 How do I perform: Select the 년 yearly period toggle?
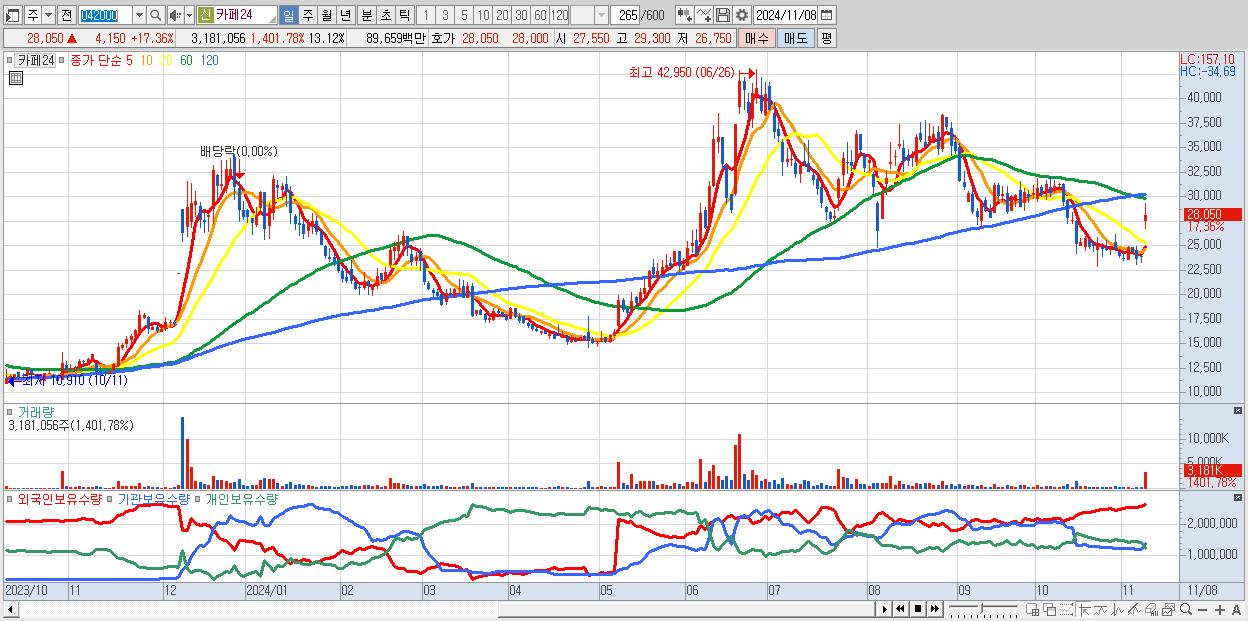(345, 15)
